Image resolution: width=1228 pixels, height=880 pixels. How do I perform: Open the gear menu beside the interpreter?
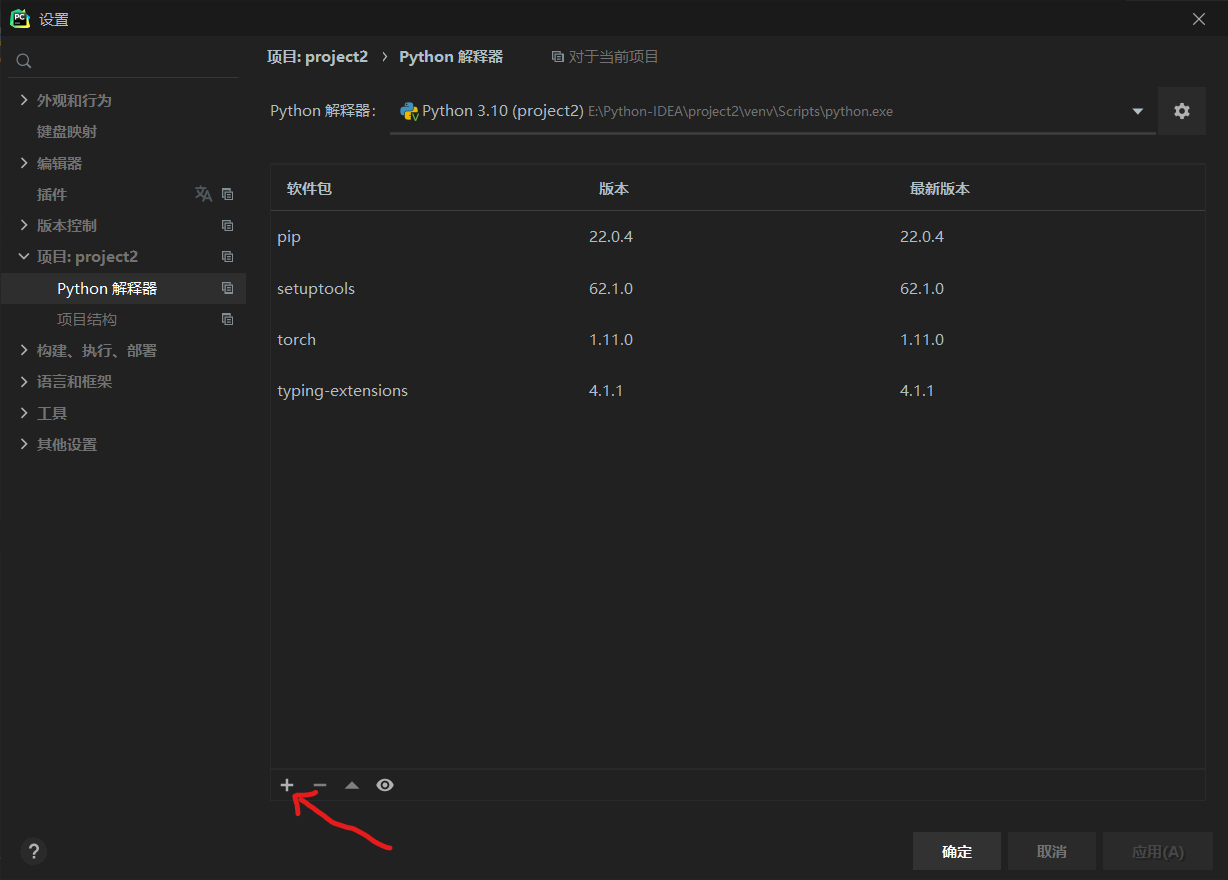point(1182,111)
